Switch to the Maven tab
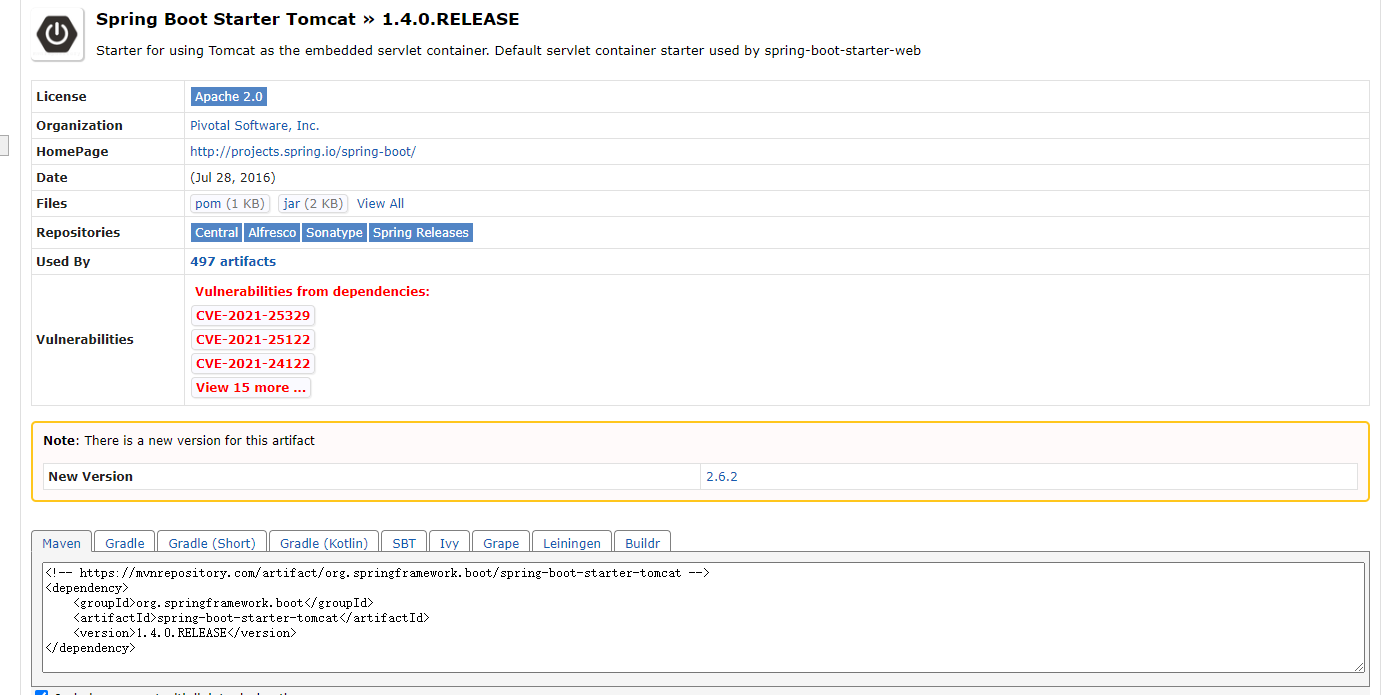The image size is (1389, 695). coord(62,542)
